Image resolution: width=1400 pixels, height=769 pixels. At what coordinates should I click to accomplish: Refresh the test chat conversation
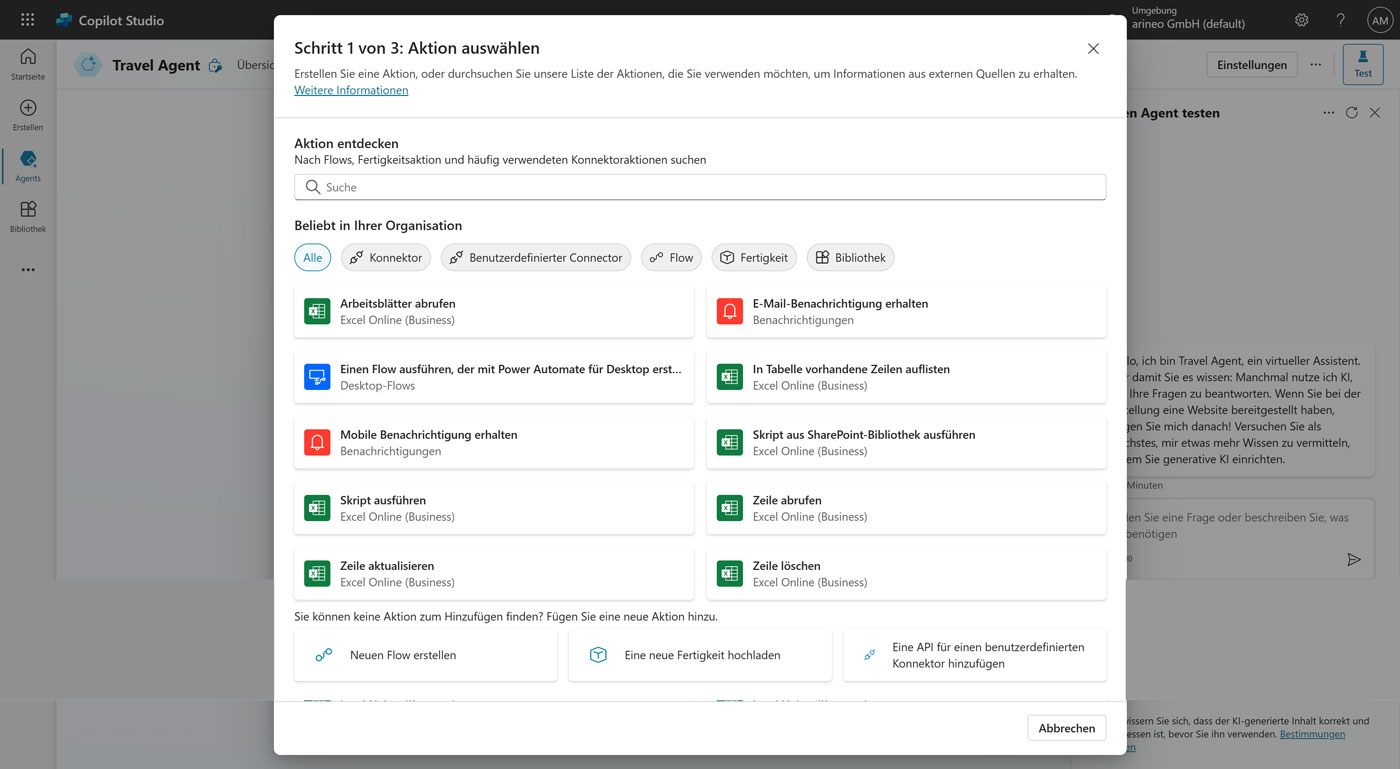click(x=1351, y=113)
